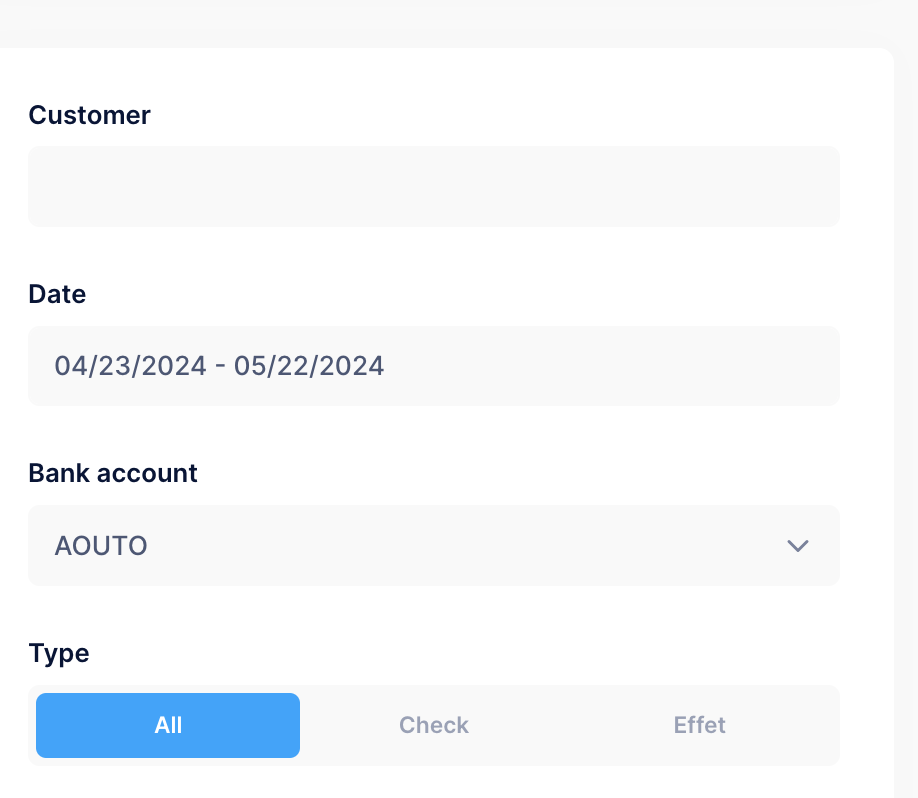Click the Bank account label
Viewport: 918px width, 798px height.
pos(113,473)
